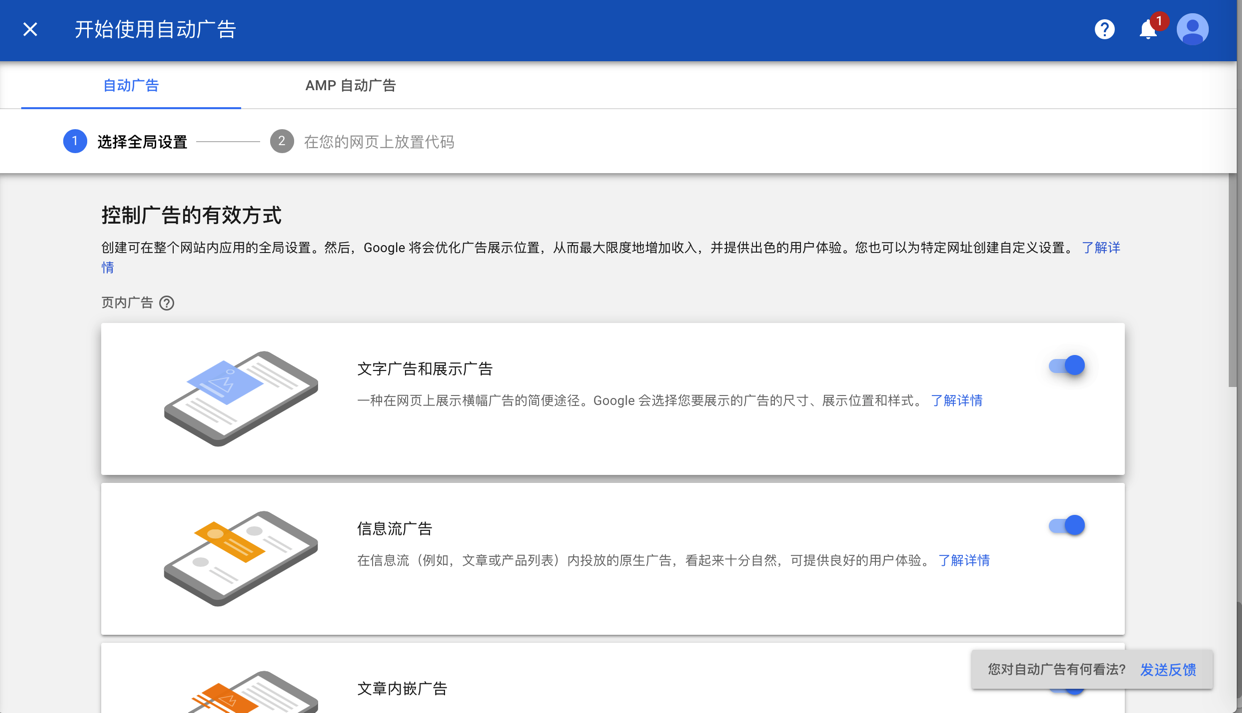This screenshot has width=1242, height=713.
Task: Click the 文章内嵌广告 title
Action: pos(402,689)
